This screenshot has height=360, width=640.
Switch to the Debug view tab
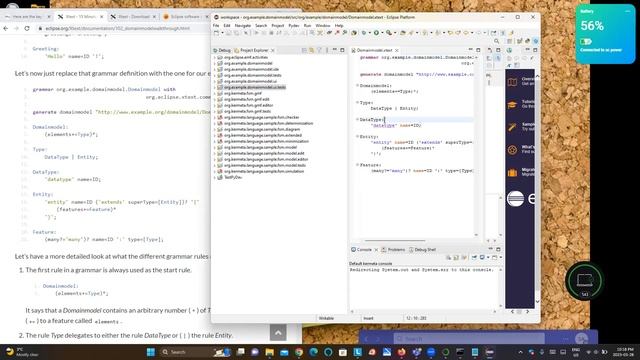coord(222,50)
